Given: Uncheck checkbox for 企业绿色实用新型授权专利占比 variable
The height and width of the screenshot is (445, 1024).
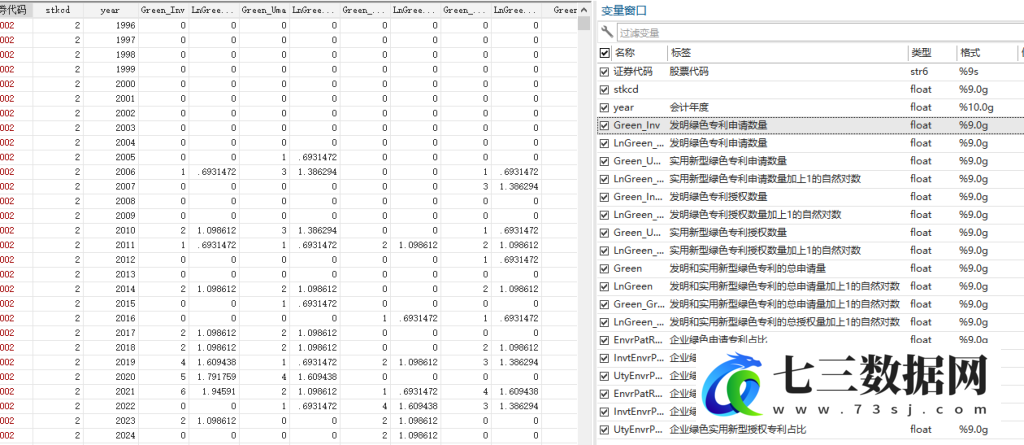Looking at the screenshot, I should pos(604,430).
